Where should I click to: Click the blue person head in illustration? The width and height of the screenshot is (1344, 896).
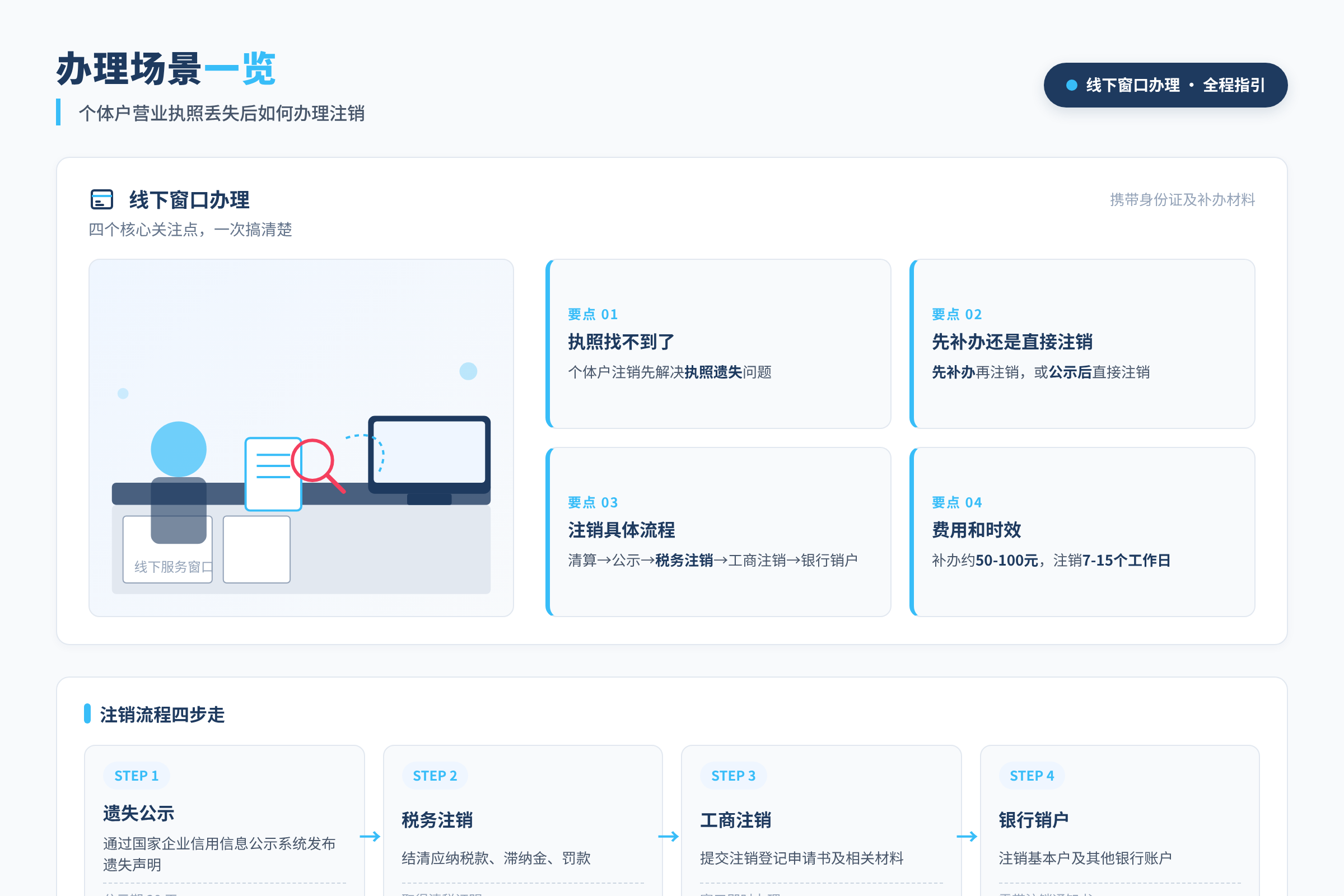coord(179,449)
